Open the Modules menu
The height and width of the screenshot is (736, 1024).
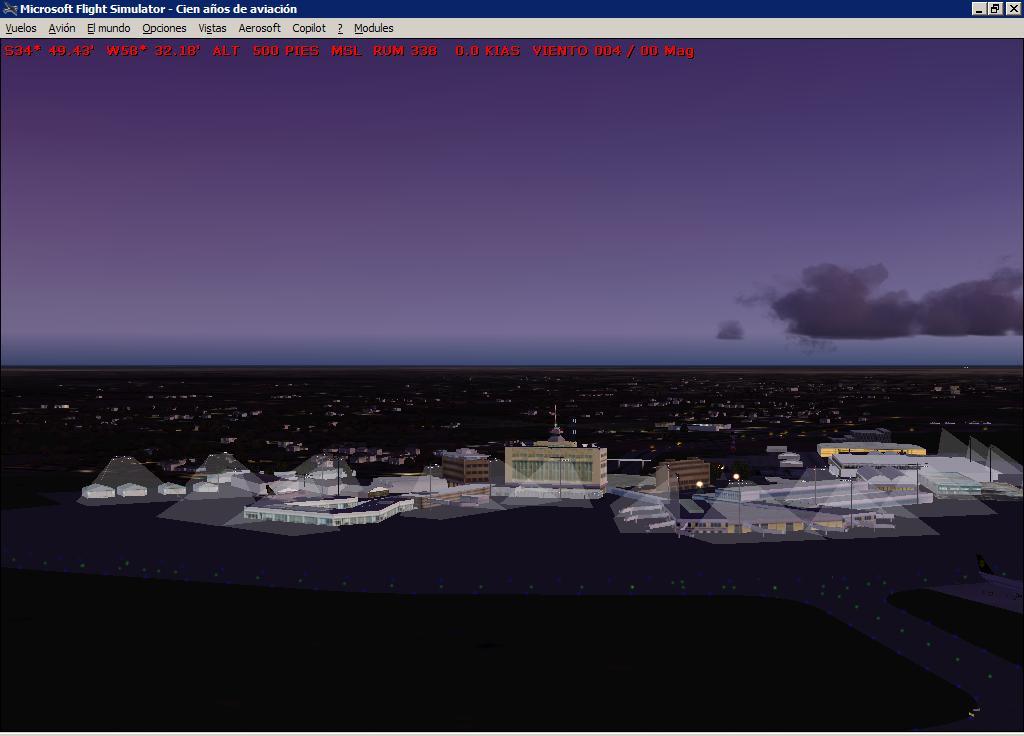point(374,28)
